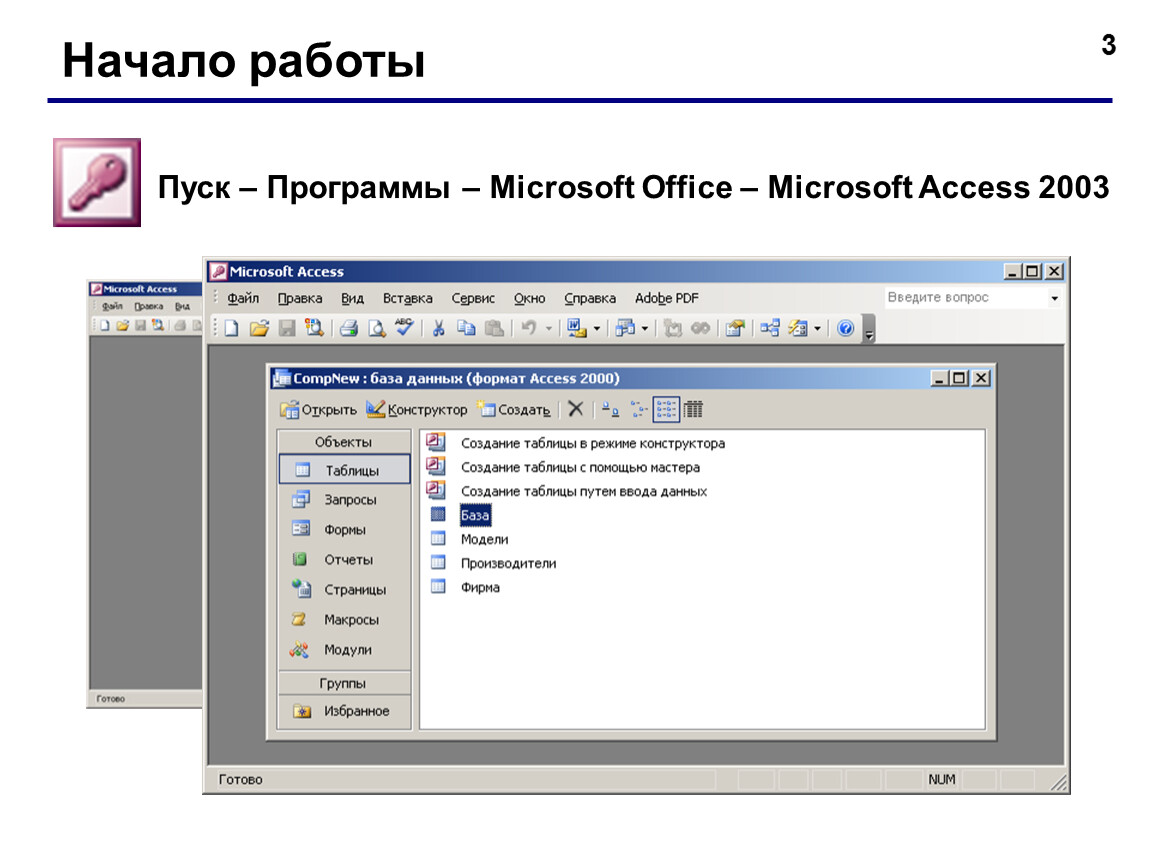Select Макросы in the objects pane
1150x864 pixels.
344,620
